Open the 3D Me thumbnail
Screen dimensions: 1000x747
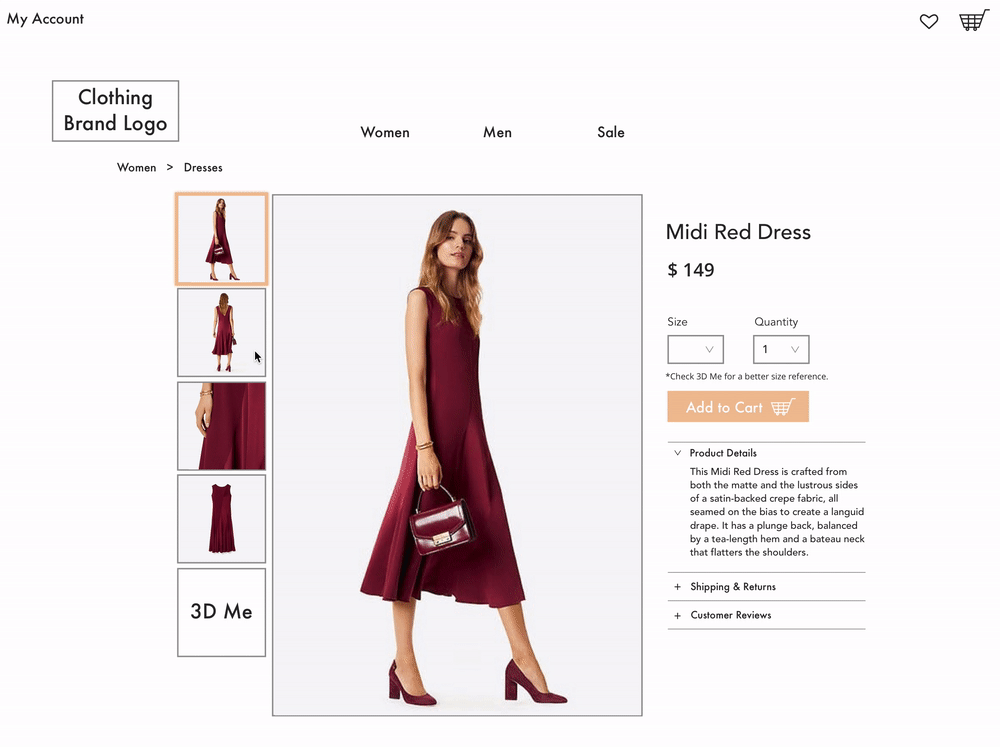[x=221, y=612]
